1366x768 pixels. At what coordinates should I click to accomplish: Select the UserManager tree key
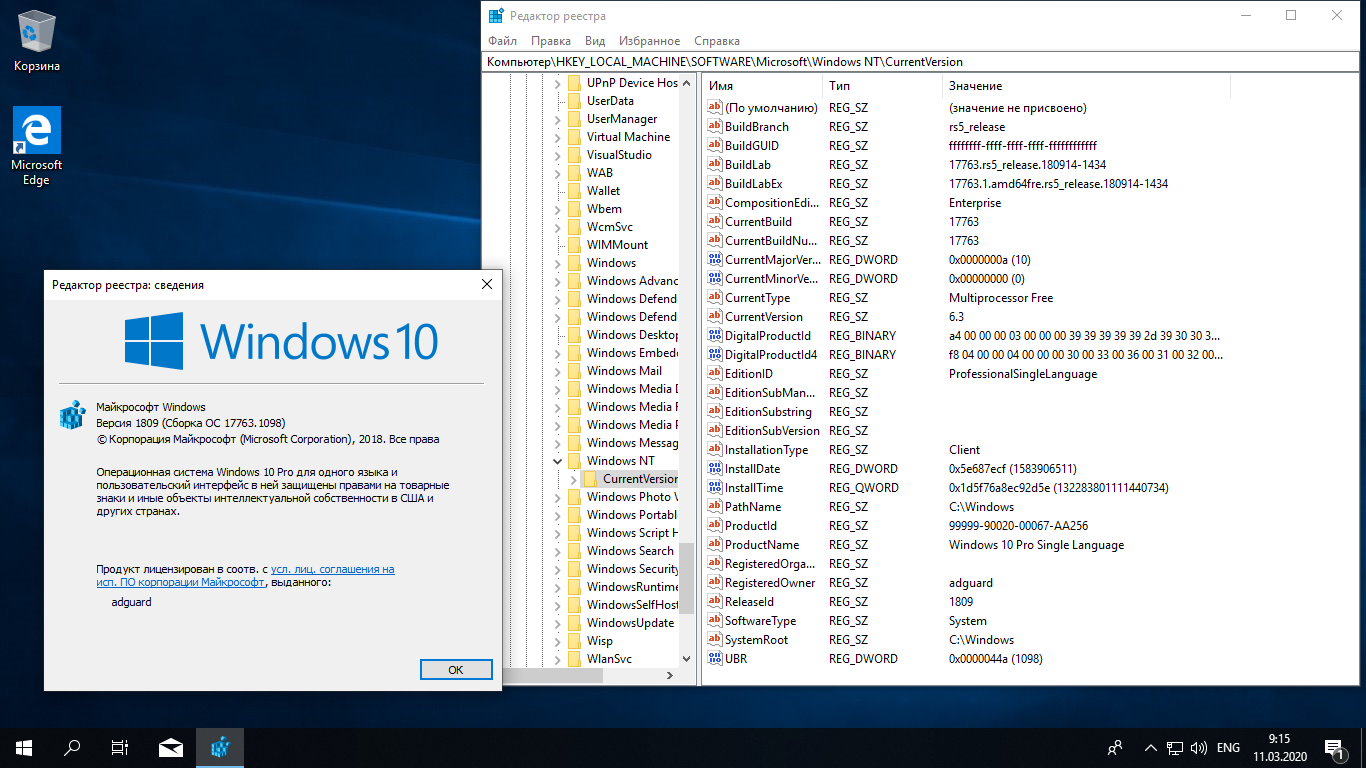622,119
